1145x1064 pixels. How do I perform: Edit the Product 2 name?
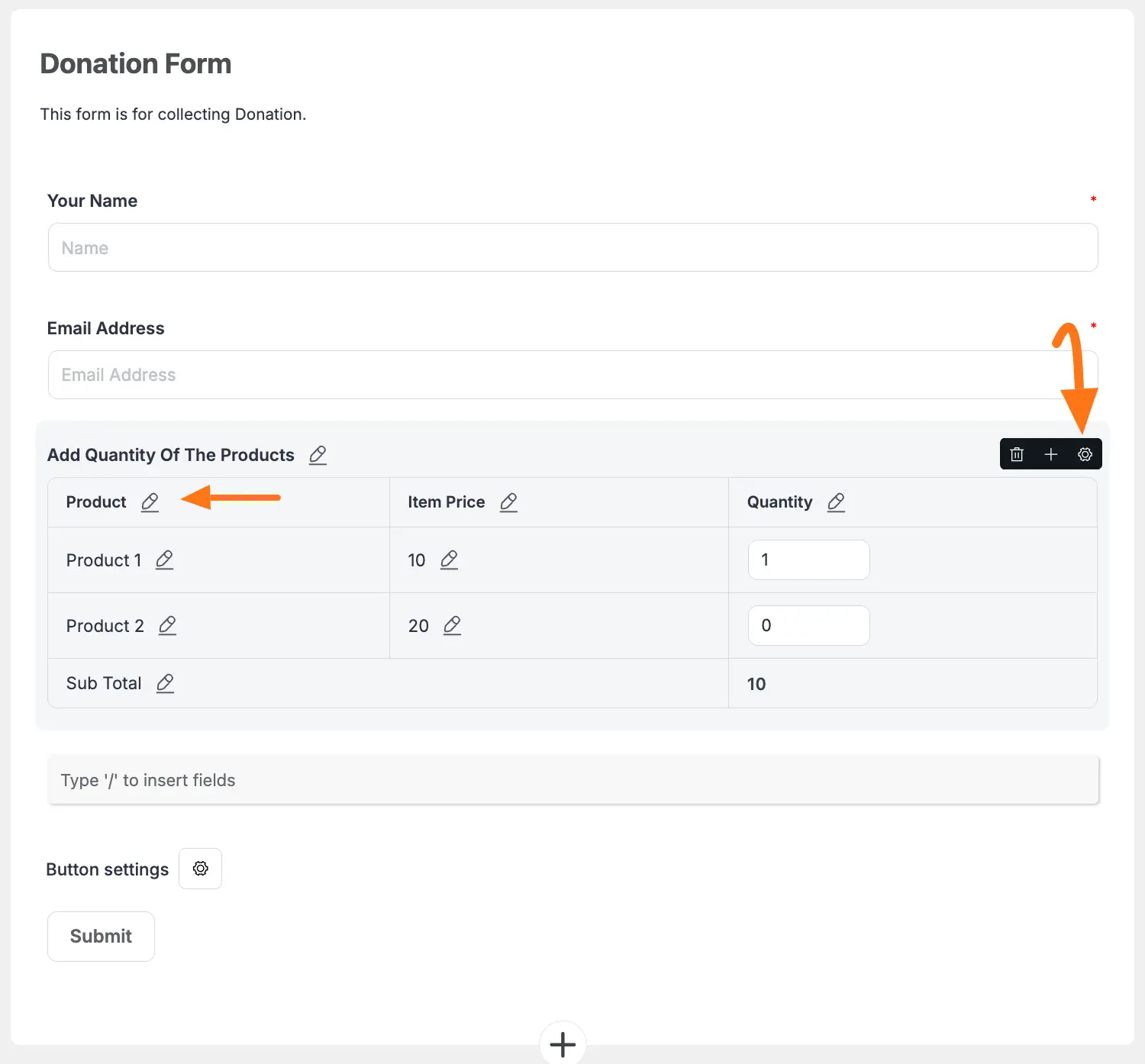point(167,626)
